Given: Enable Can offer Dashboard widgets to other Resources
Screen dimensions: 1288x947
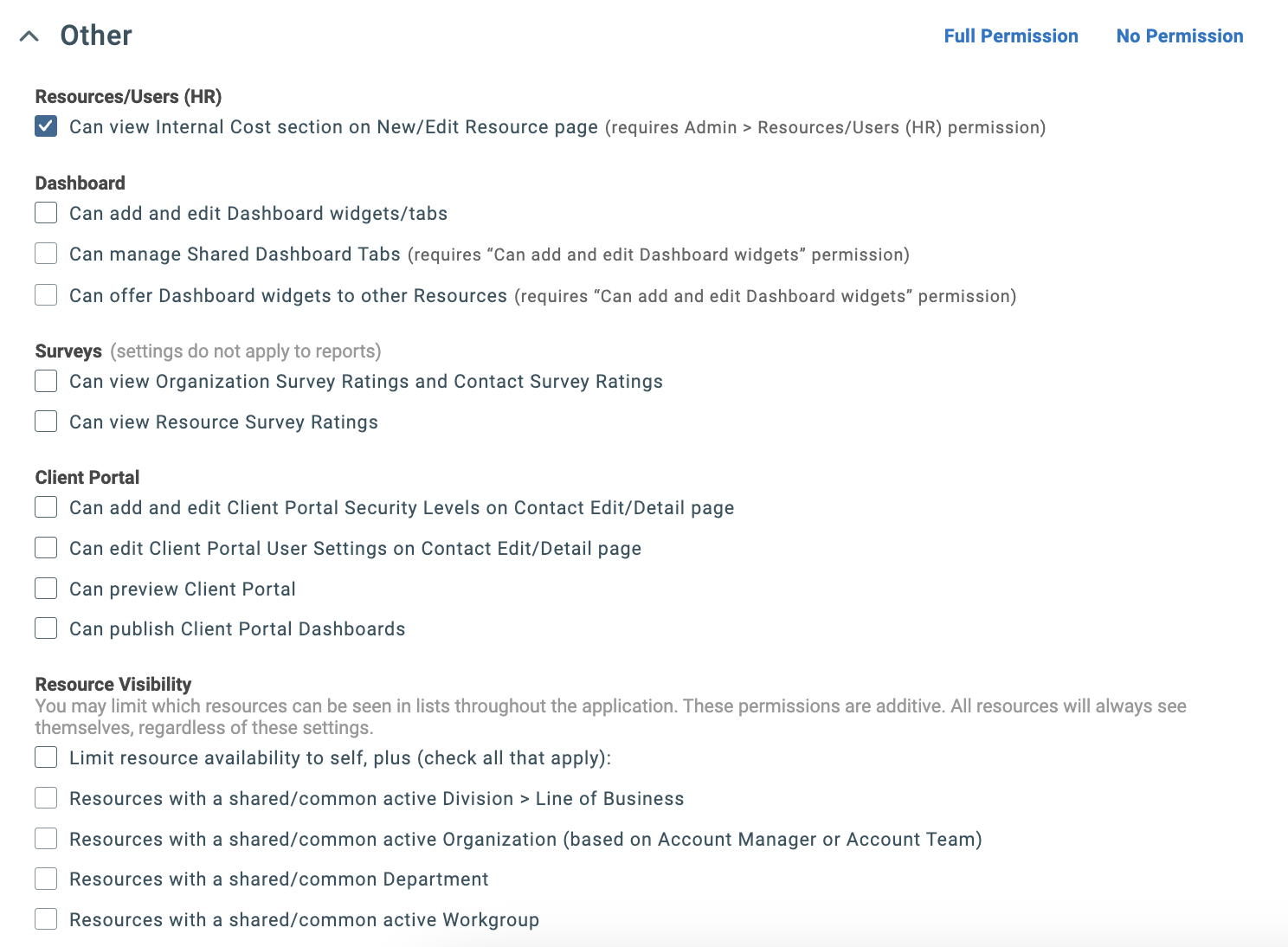Looking at the screenshot, I should (45, 294).
